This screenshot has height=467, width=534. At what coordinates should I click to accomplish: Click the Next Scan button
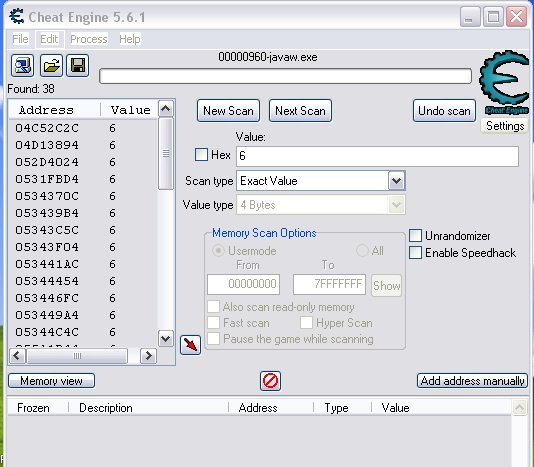pyautogui.click(x=300, y=111)
